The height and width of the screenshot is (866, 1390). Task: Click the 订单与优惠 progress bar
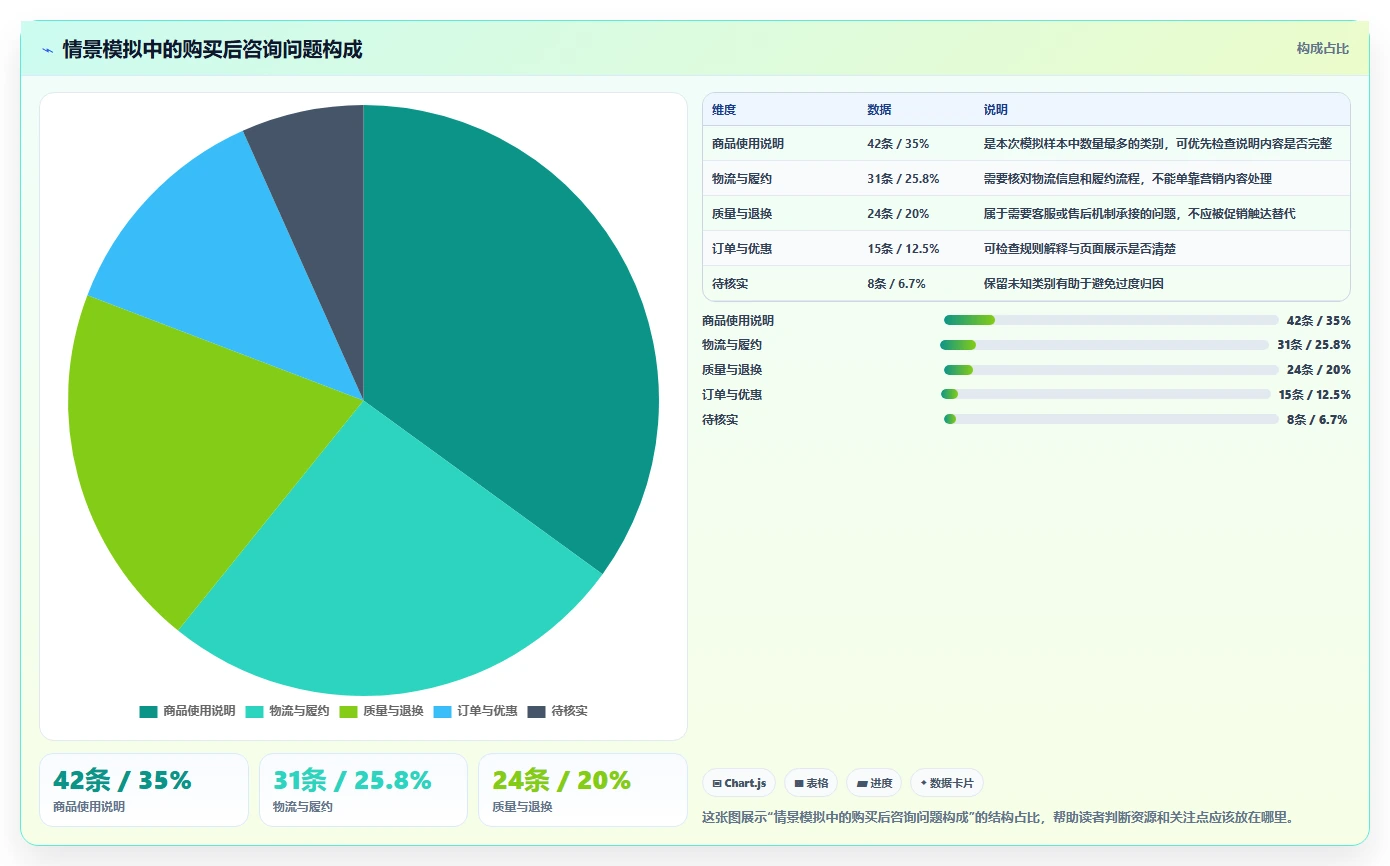pyautogui.click(x=1105, y=394)
